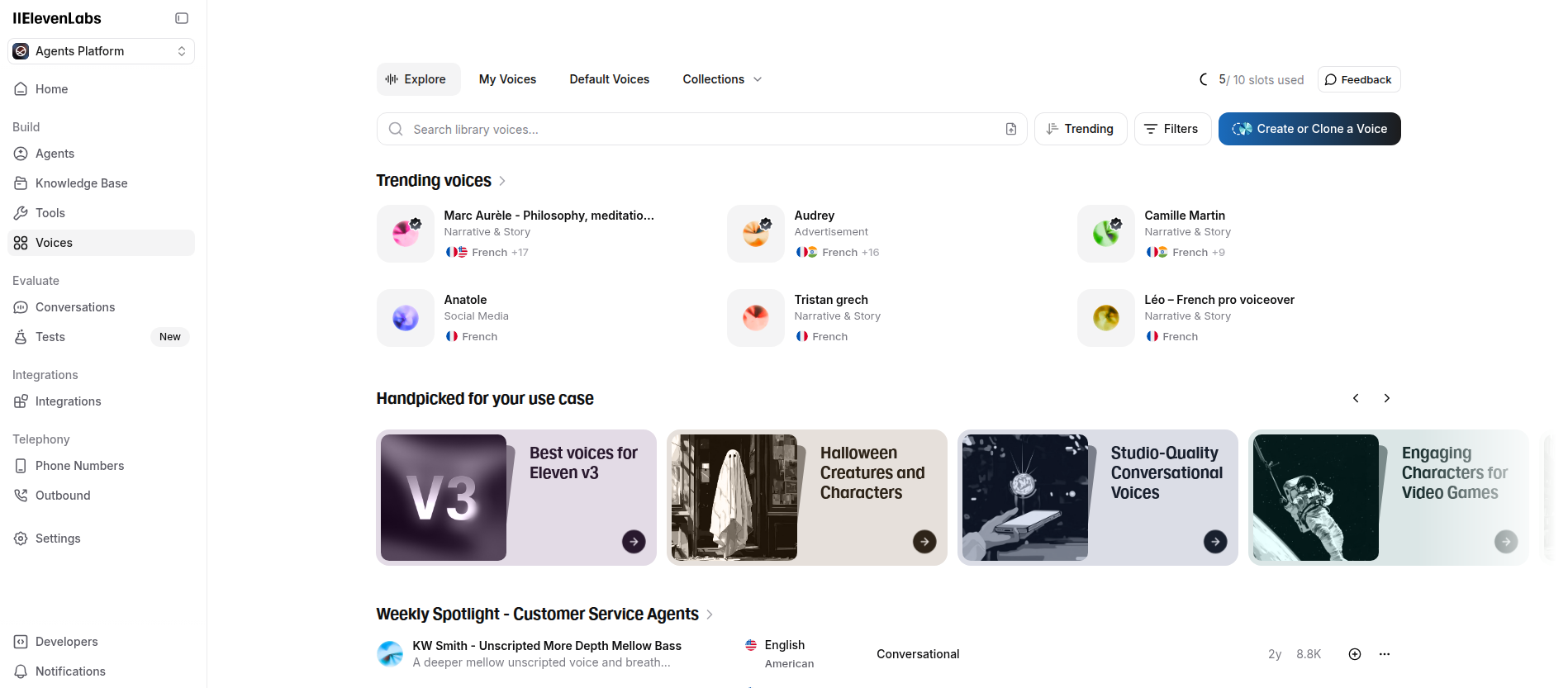Toggle the Trending sort option

[1081, 129]
